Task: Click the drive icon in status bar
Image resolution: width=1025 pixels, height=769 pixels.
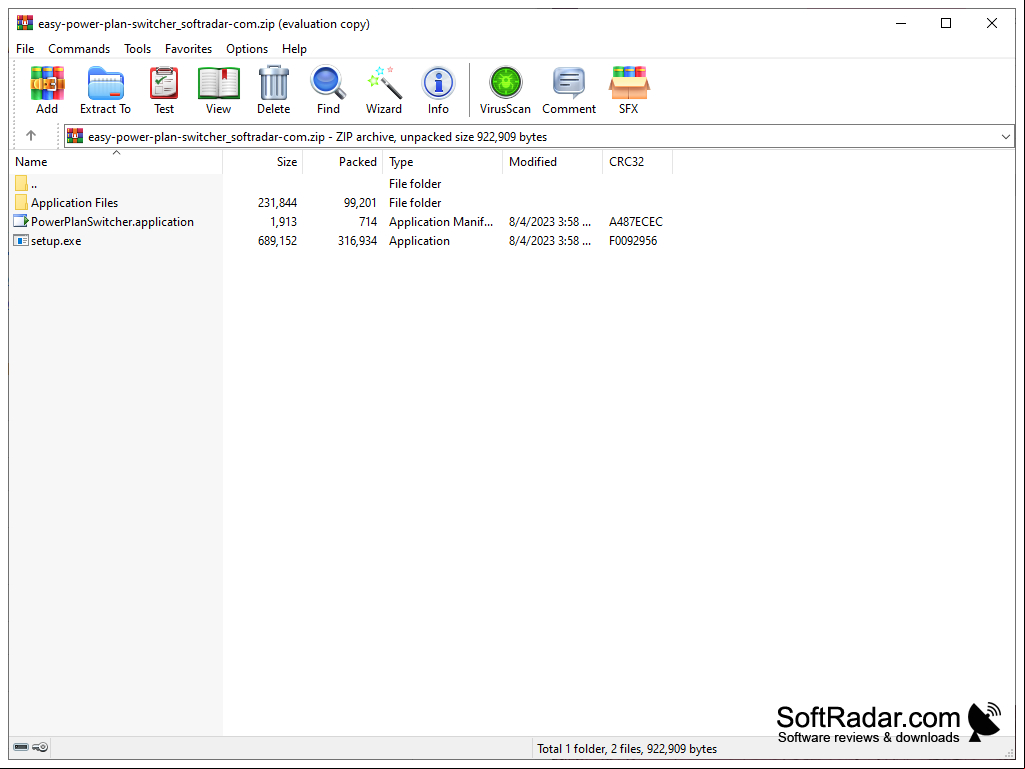Action: (x=21, y=747)
